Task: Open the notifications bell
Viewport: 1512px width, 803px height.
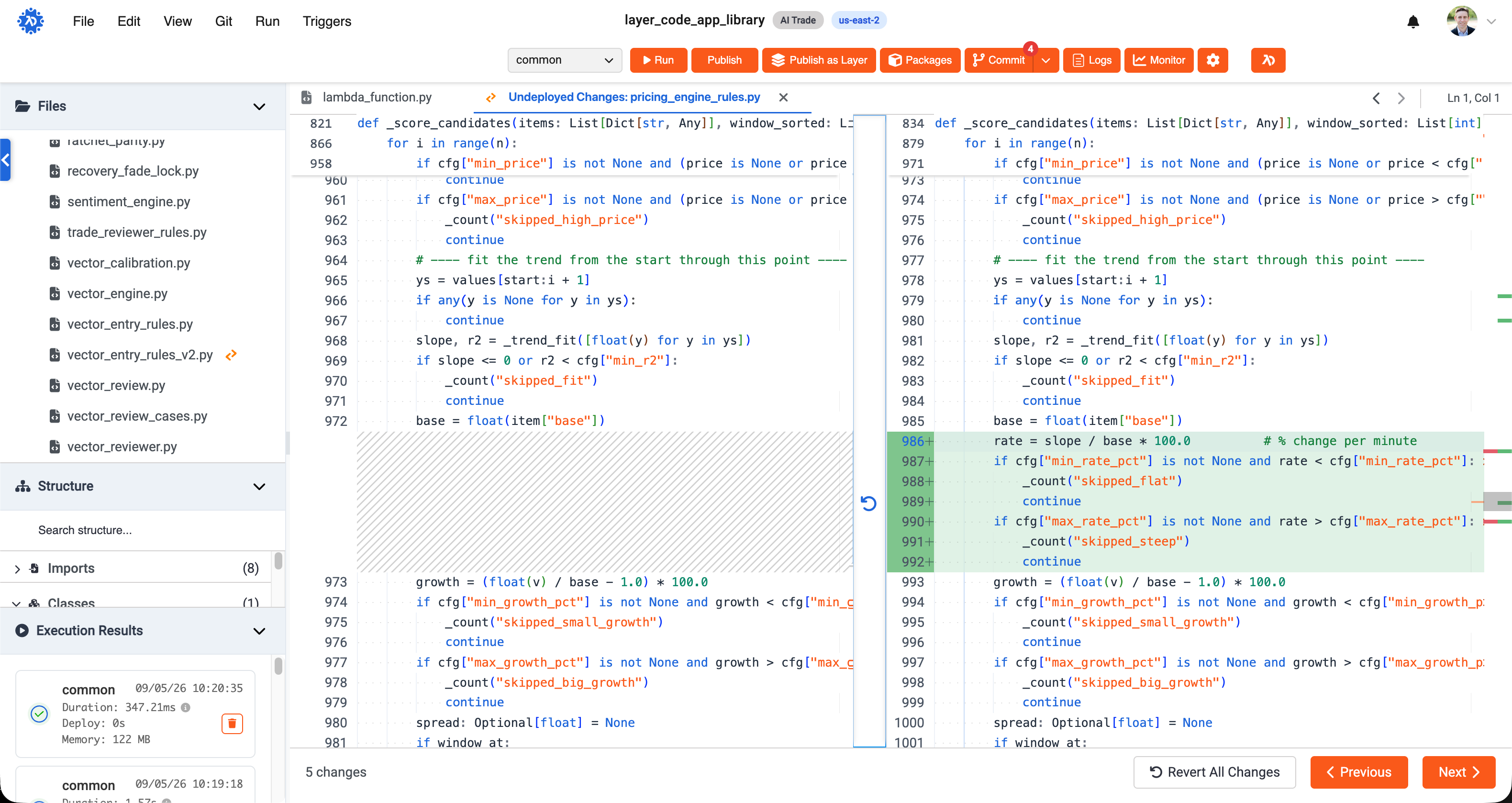Action: [1413, 22]
